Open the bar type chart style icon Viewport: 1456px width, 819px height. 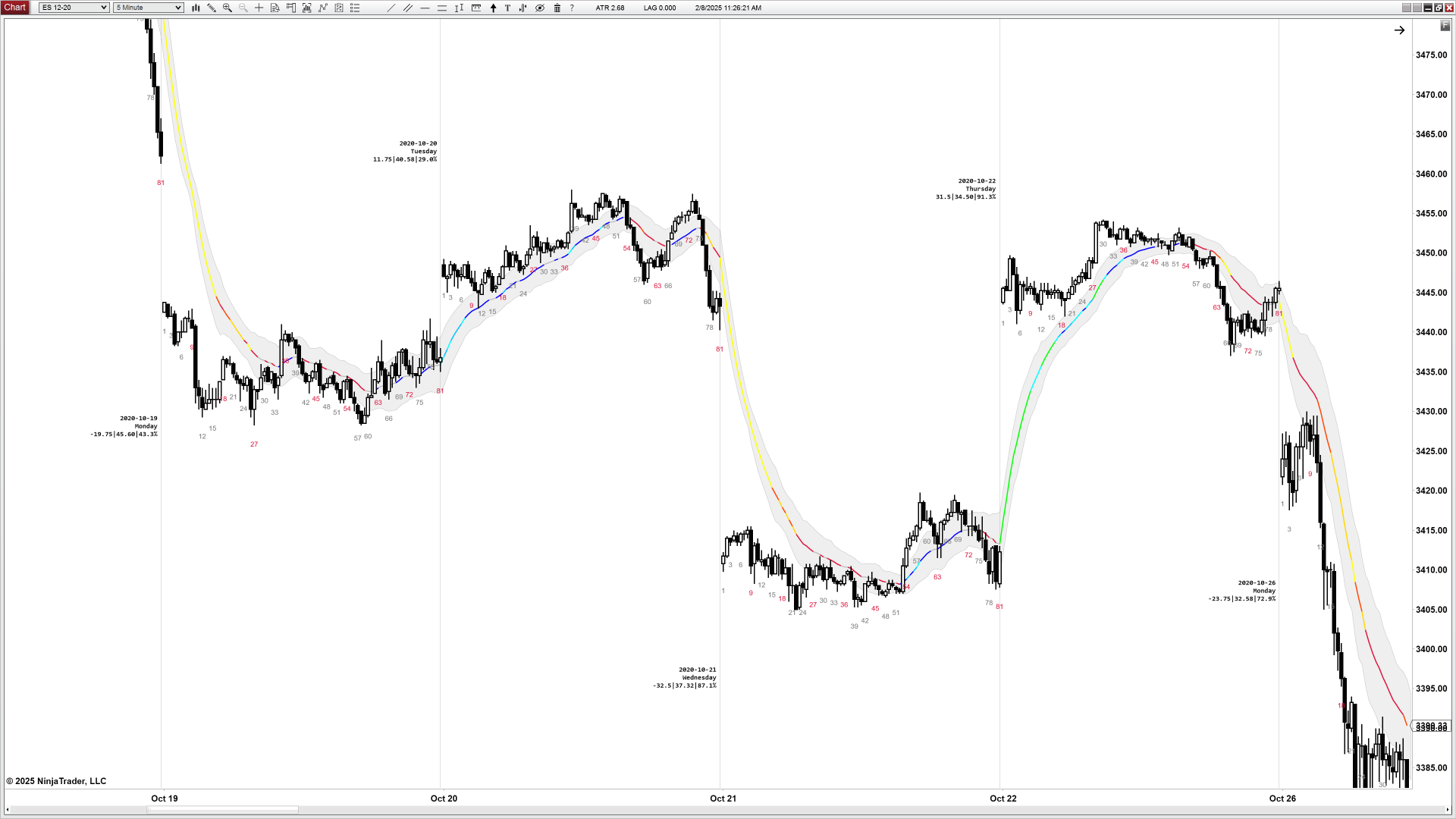tap(196, 8)
